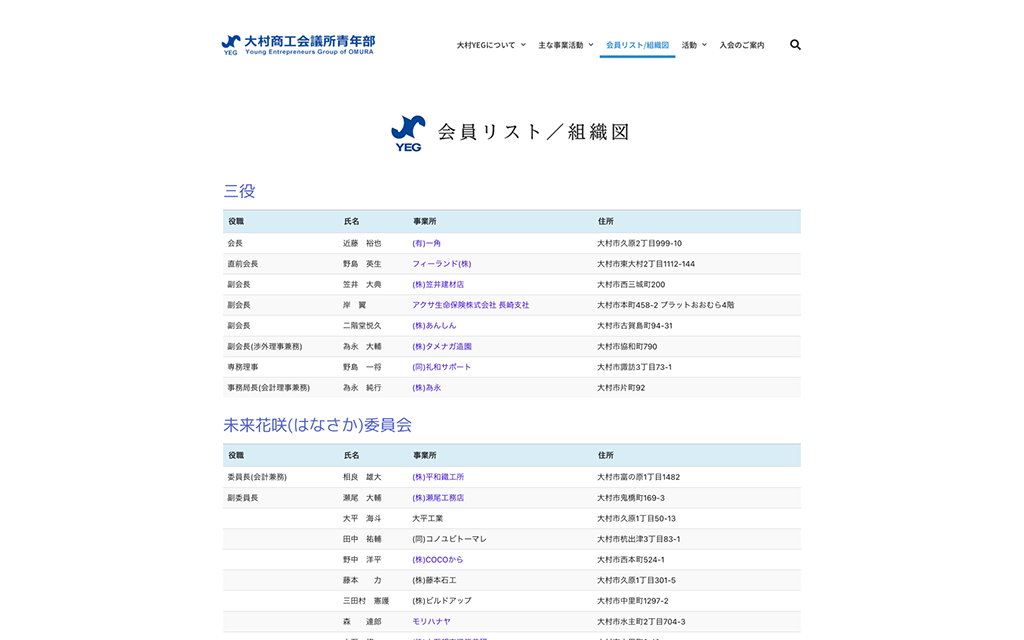Select name cell 田中 祐輔
Screen dimensions: 1024x640
[x=362, y=539]
